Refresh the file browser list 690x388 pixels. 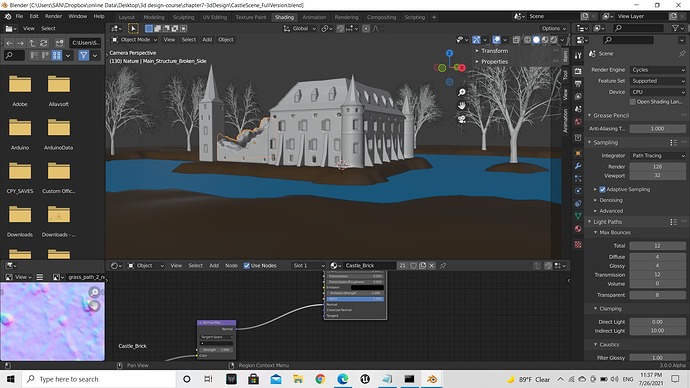point(44,43)
